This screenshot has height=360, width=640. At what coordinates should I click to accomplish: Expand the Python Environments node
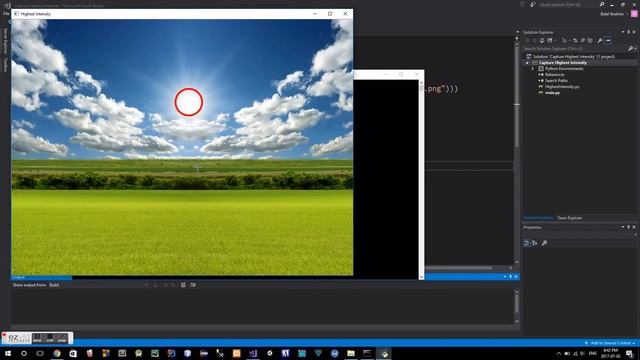pyautogui.click(x=533, y=69)
